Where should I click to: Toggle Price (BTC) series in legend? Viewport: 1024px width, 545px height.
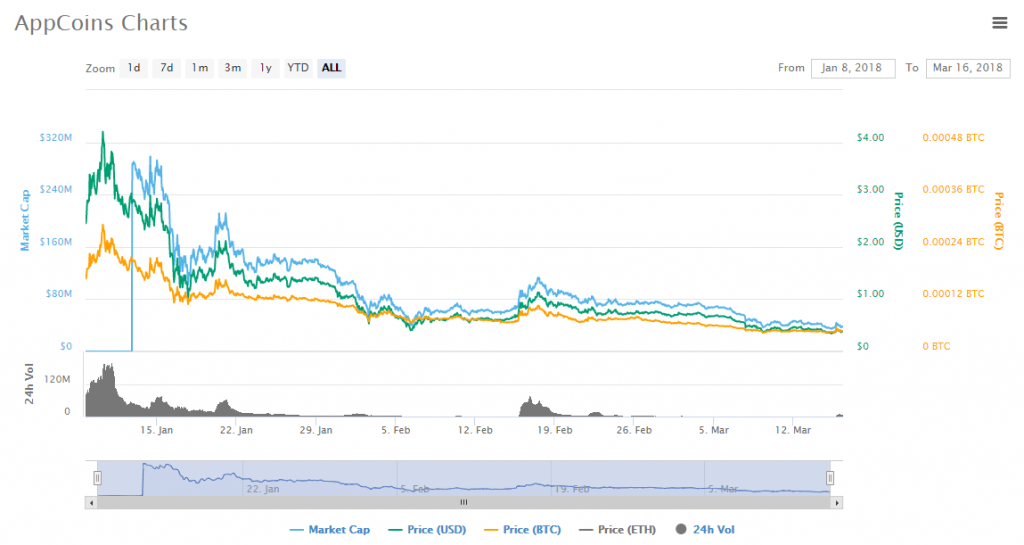tap(522, 529)
